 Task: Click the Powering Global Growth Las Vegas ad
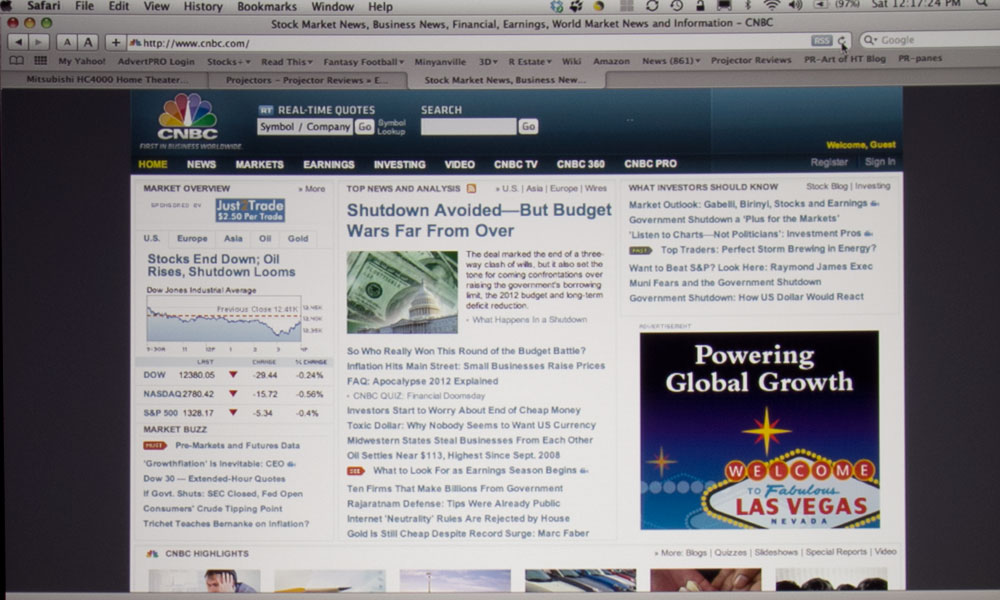760,430
